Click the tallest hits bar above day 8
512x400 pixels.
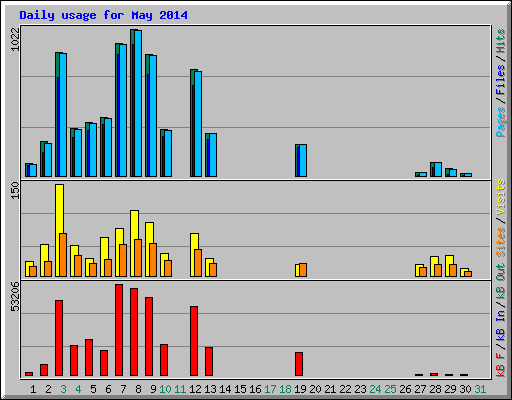132,103
